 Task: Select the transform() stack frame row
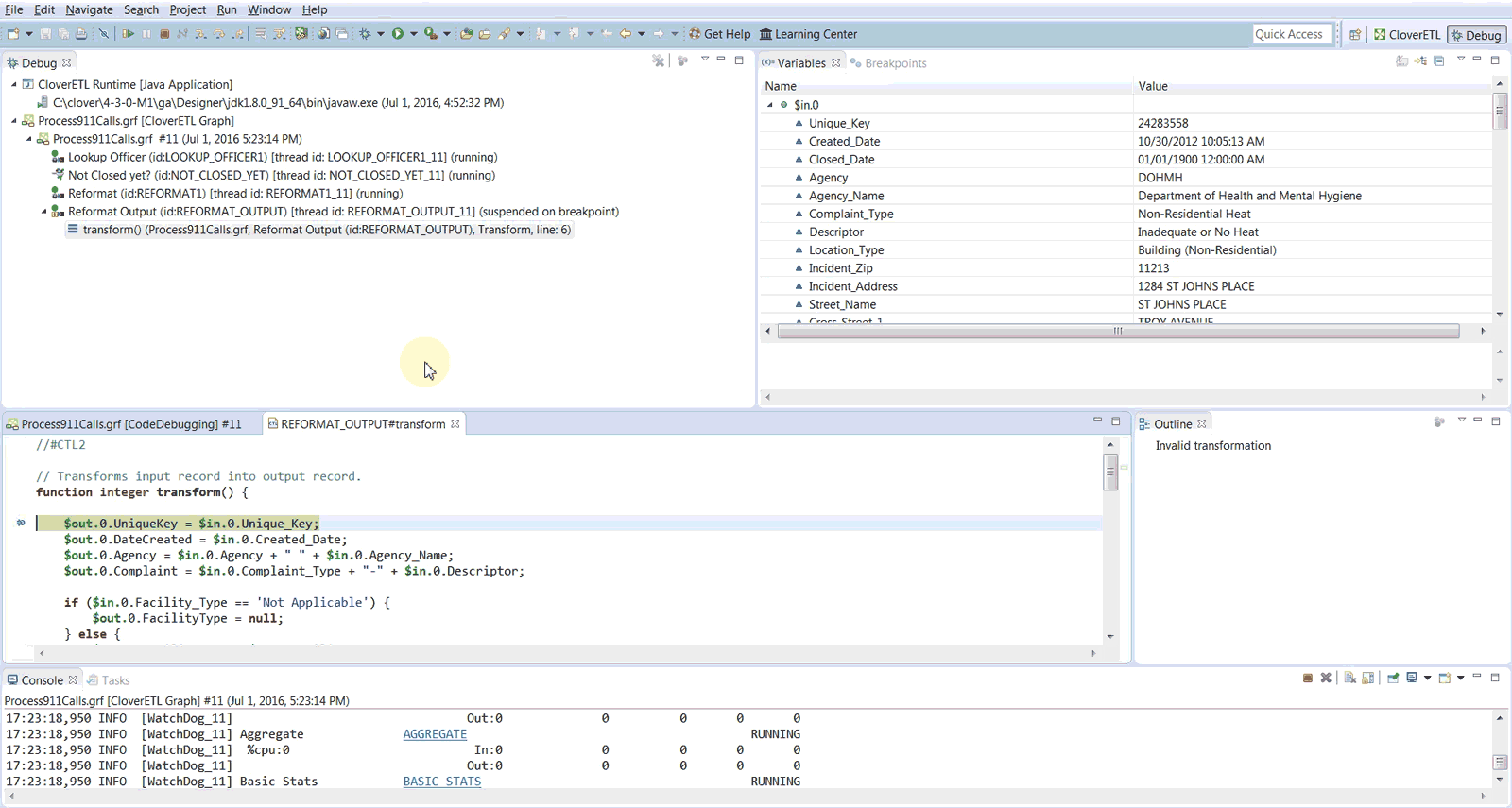point(319,230)
